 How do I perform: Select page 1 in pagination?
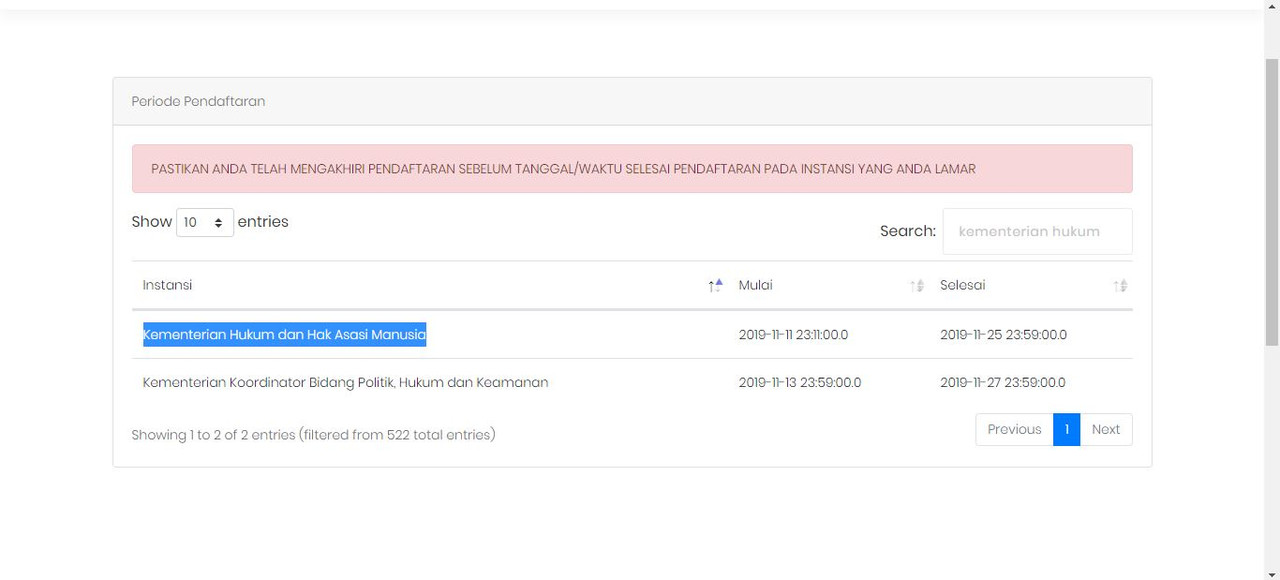1067,429
